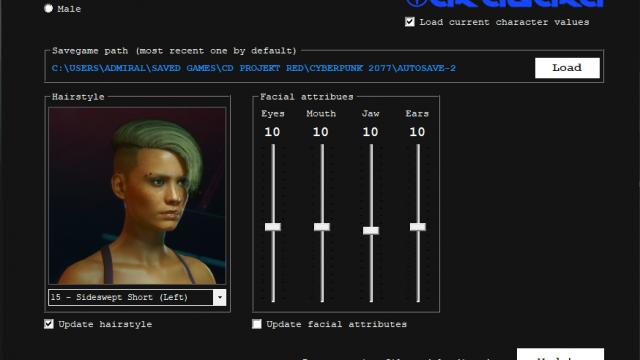Screen dimensions: 640x360
Task: Click the hairstyle preview image
Action: (137, 196)
